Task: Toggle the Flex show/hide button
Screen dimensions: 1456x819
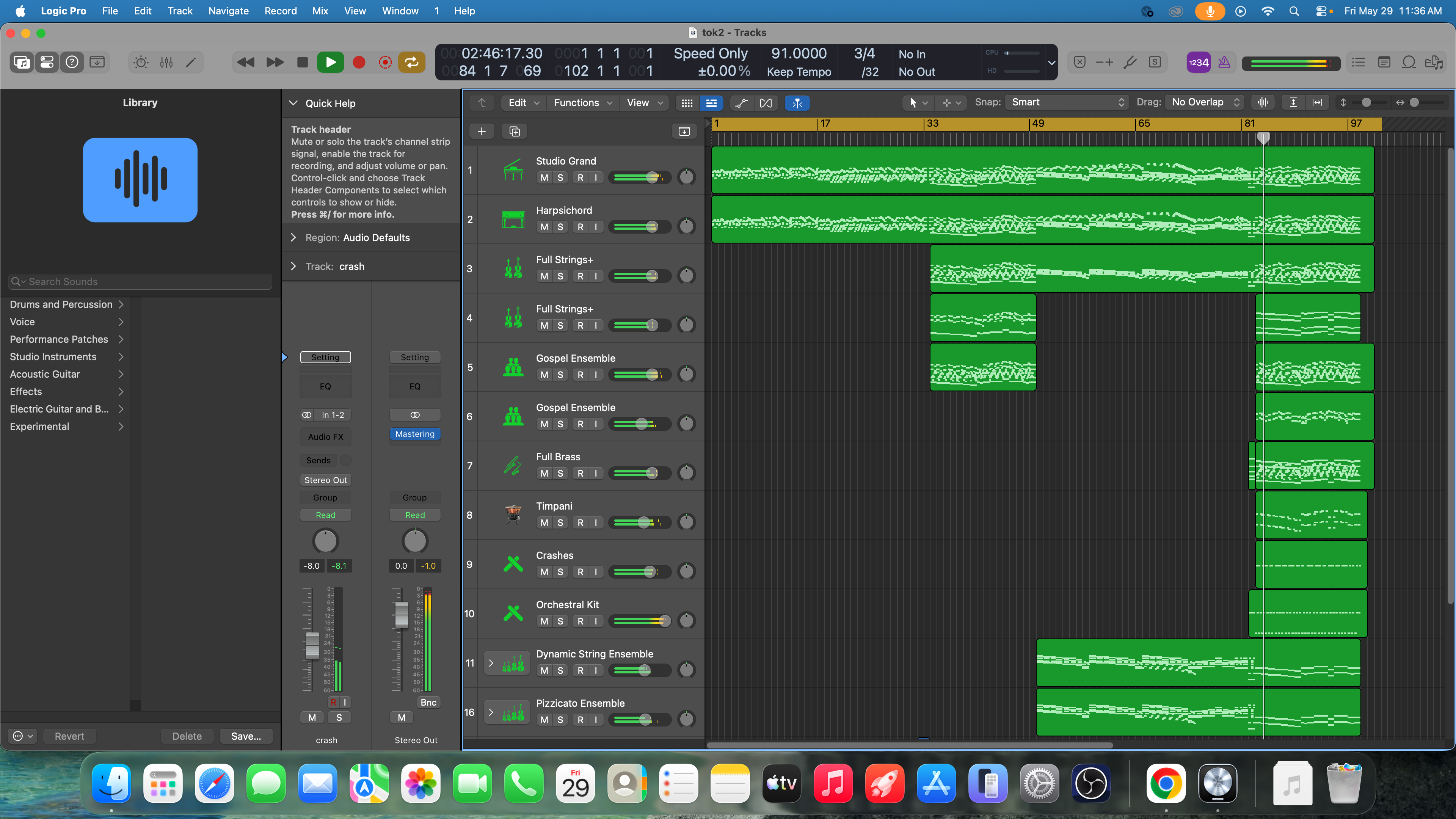Action: (766, 103)
